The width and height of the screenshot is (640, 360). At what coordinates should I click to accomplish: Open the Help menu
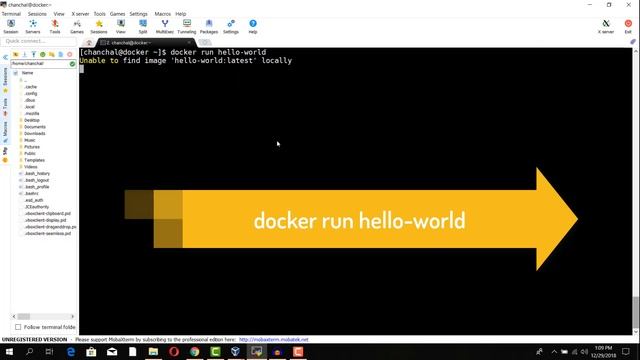tap(180, 14)
